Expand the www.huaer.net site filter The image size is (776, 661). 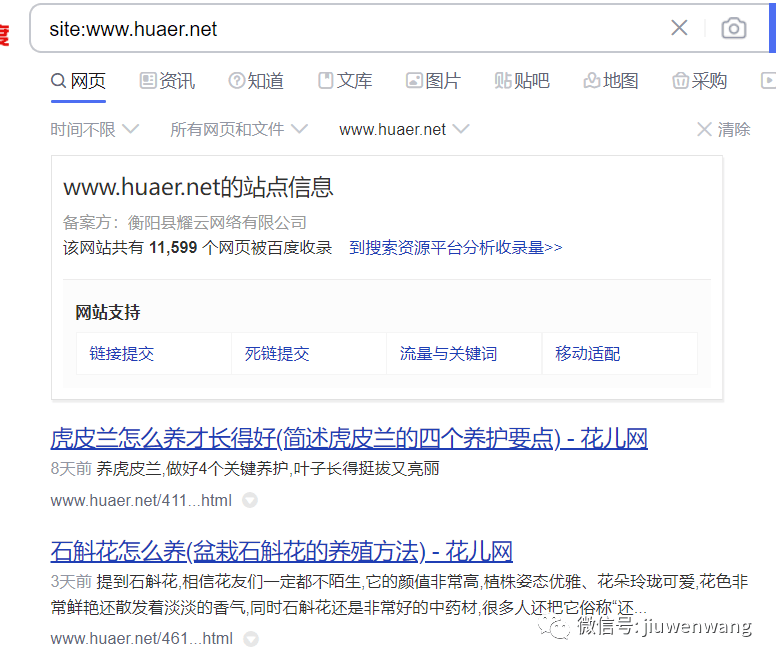404,130
